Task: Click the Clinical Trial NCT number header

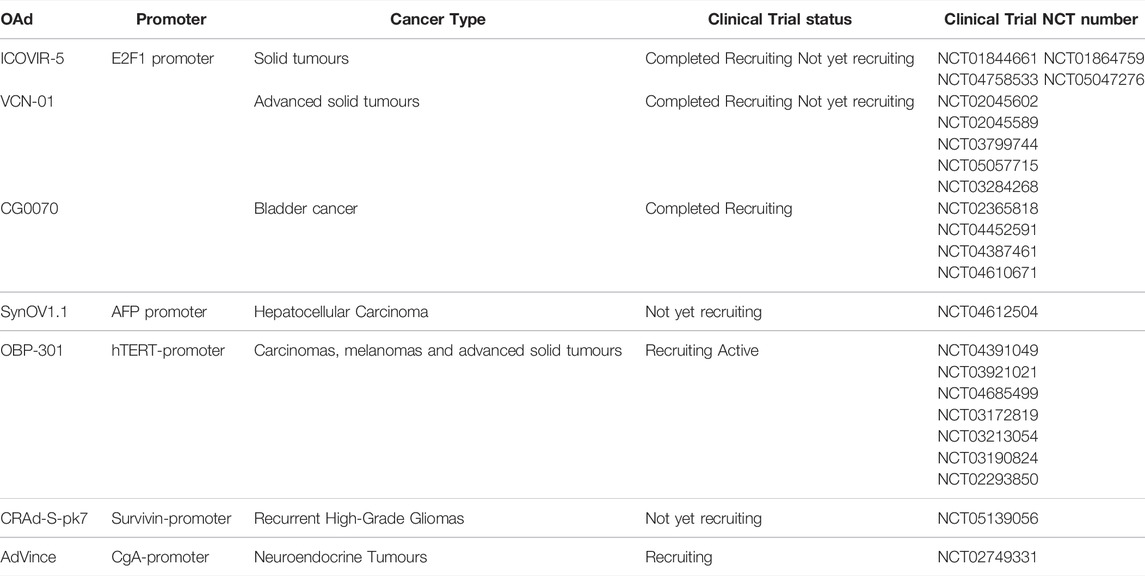Action: pyautogui.click(x=1041, y=20)
